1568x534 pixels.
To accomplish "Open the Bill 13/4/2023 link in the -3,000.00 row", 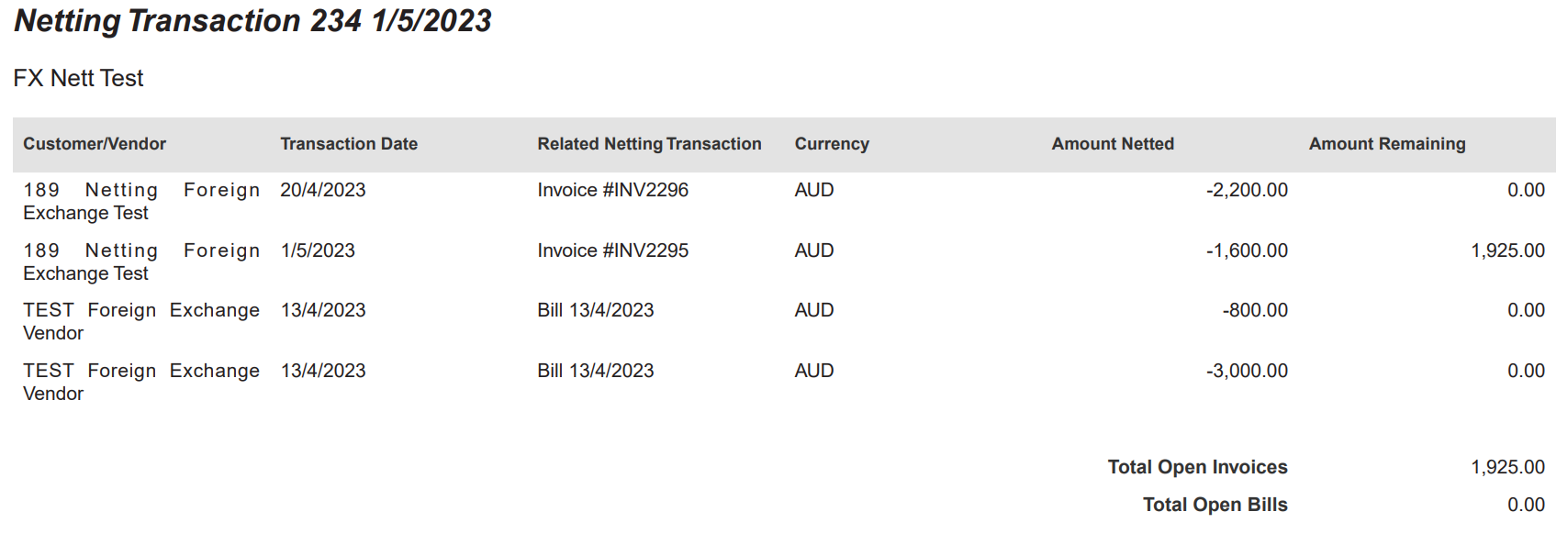I will click(x=595, y=371).
